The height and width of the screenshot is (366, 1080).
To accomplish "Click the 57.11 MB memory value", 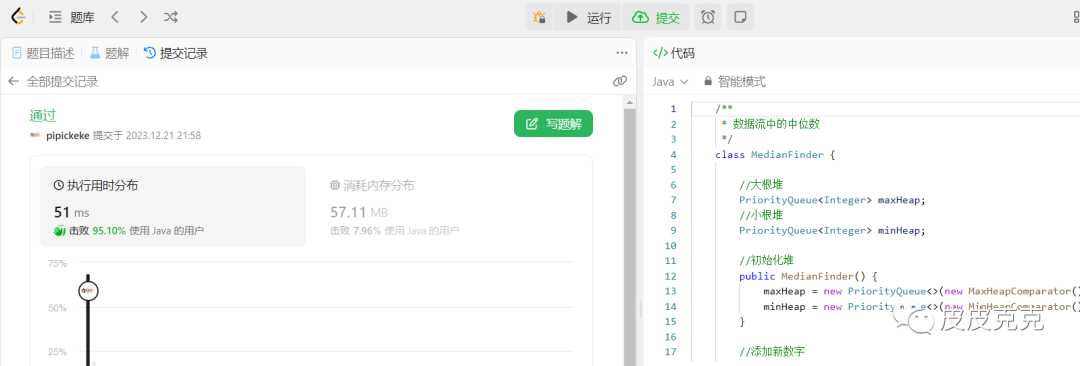I will [x=359, y=212].
